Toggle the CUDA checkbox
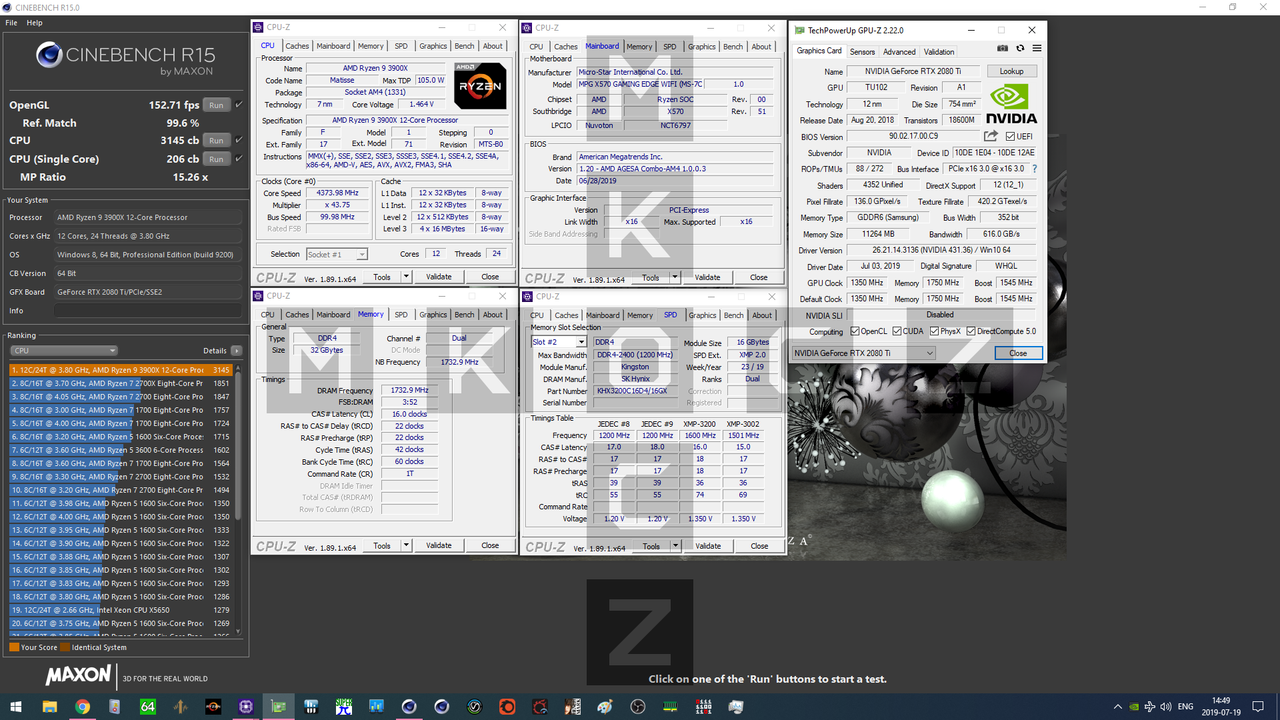The width and height of the screenshot is (1280, 720). 896,331
